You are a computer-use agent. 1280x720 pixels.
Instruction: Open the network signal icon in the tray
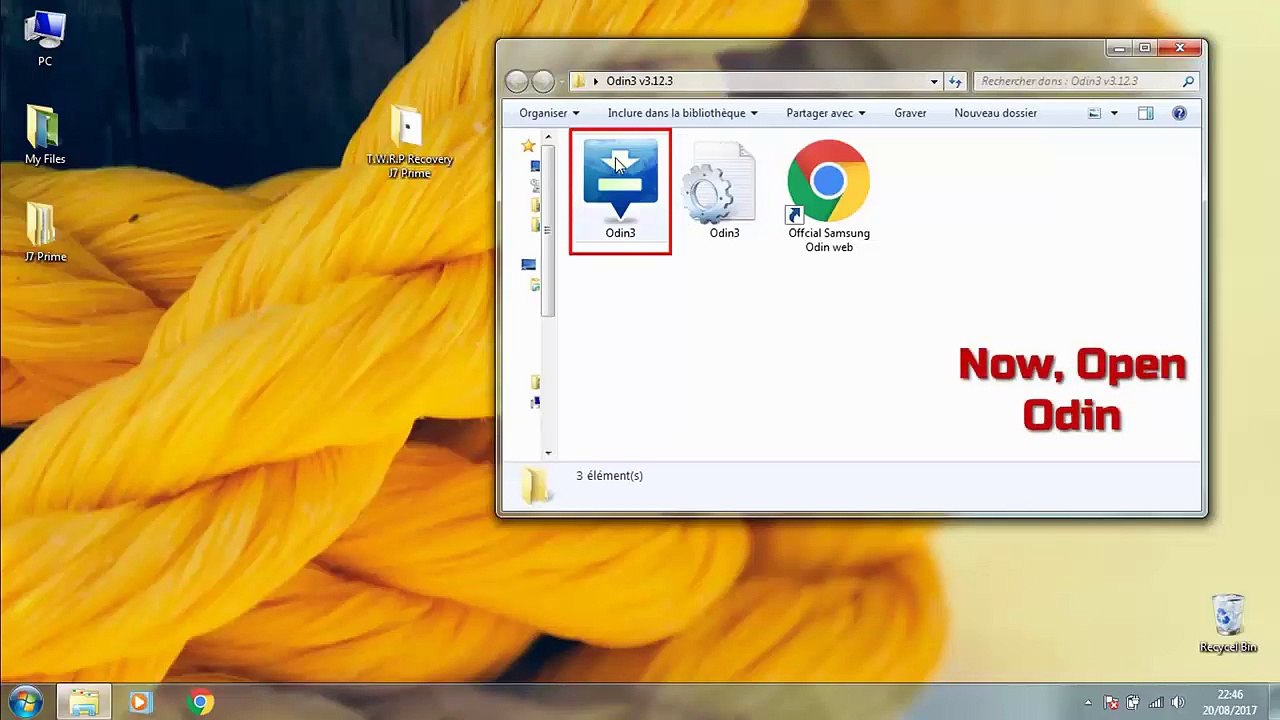click(x=1156, y=702)
